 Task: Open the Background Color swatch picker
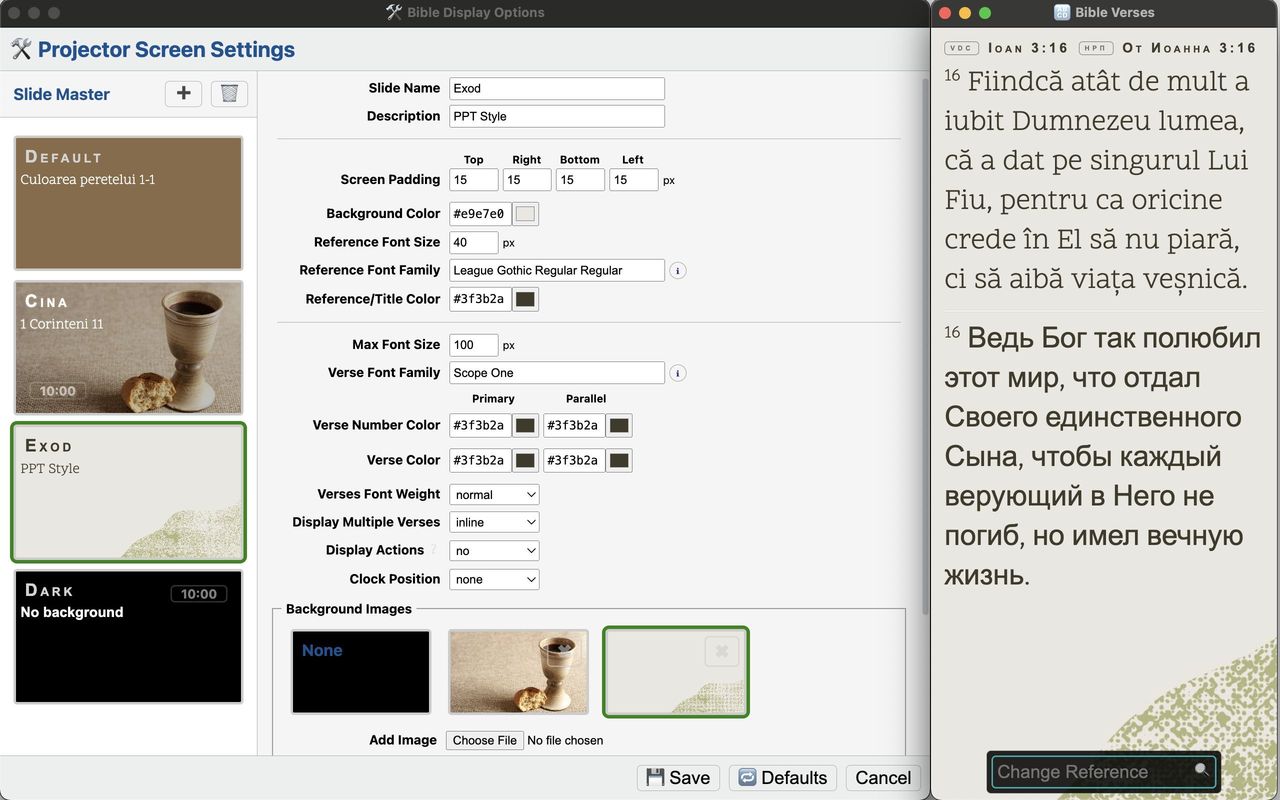525,214
